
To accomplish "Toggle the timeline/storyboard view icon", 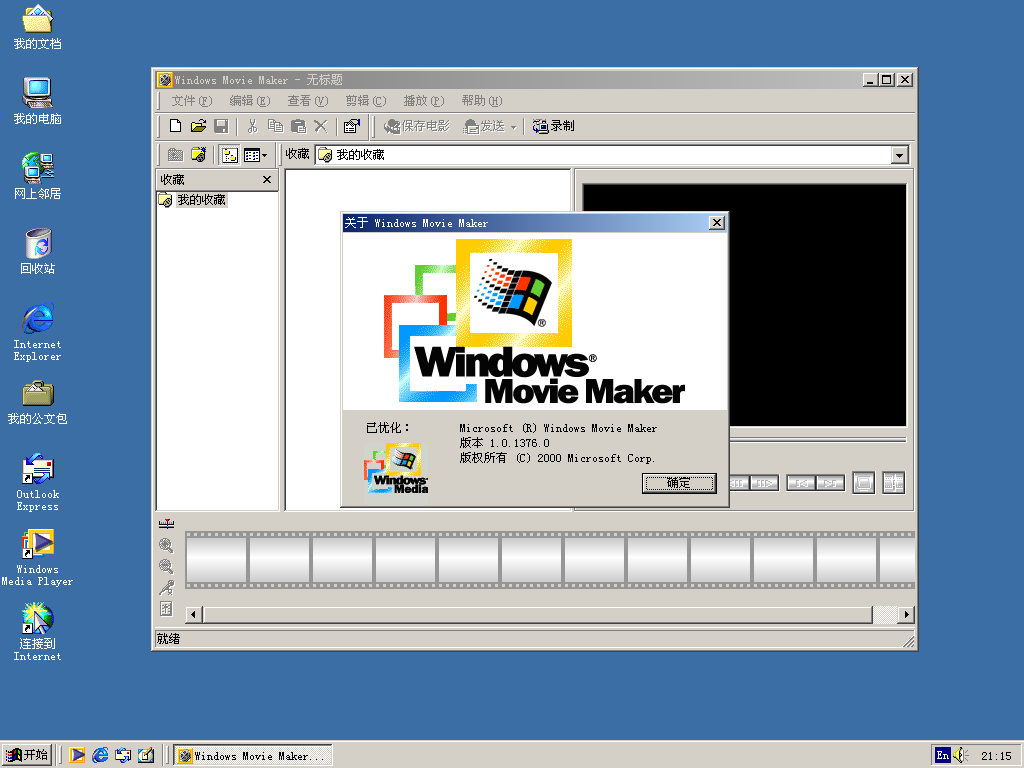I will pos(167,524).
